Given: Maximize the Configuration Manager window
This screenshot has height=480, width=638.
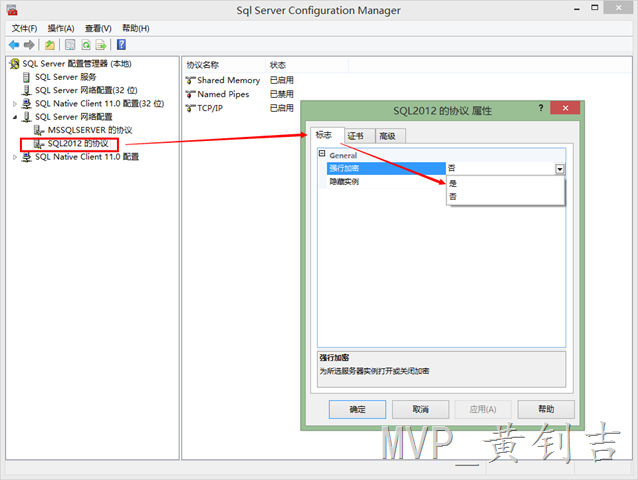Looking at the screenshot, I should (594, 8).
